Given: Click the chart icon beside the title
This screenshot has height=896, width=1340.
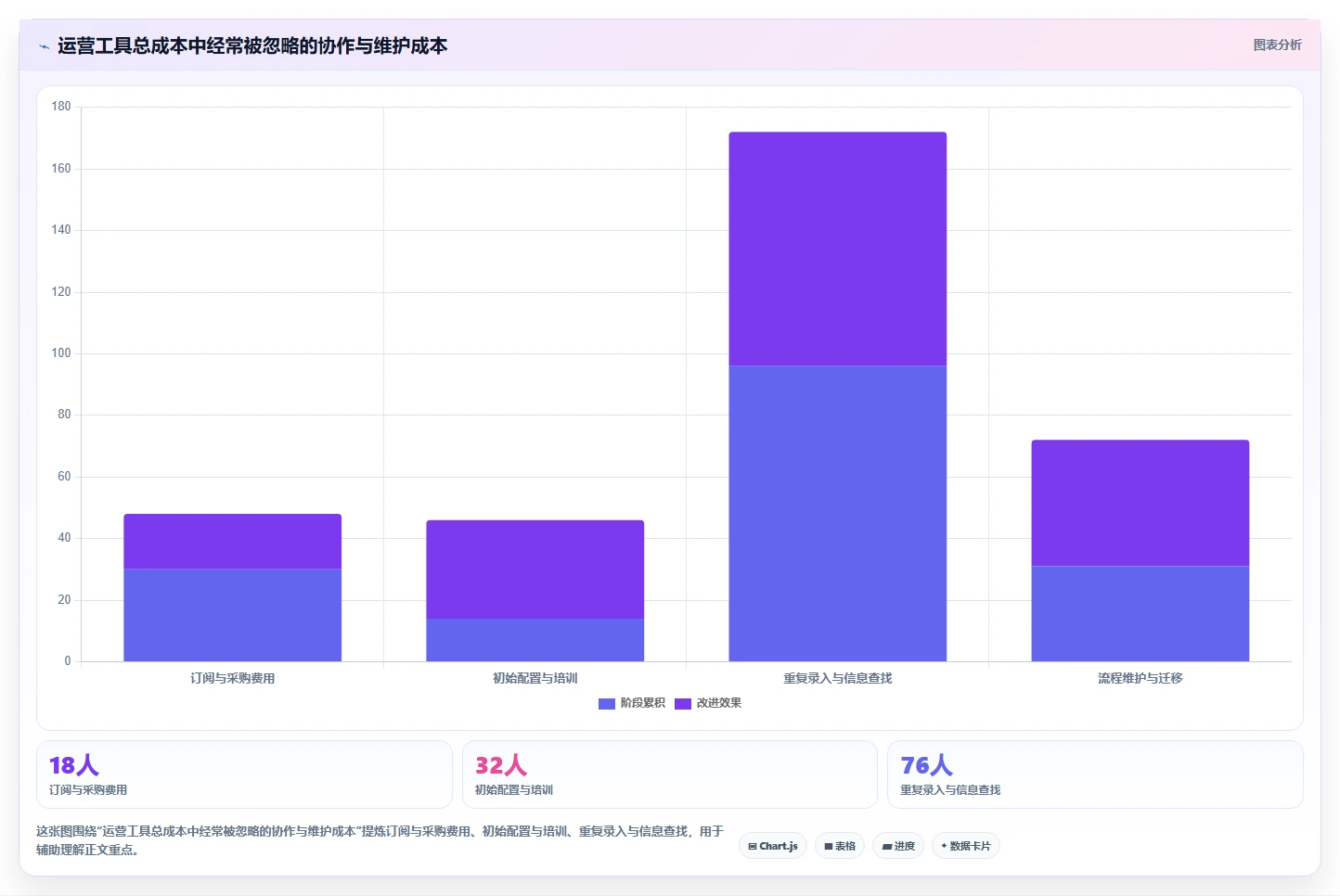Looking at the screenshot, I should [x=44, y=46].
